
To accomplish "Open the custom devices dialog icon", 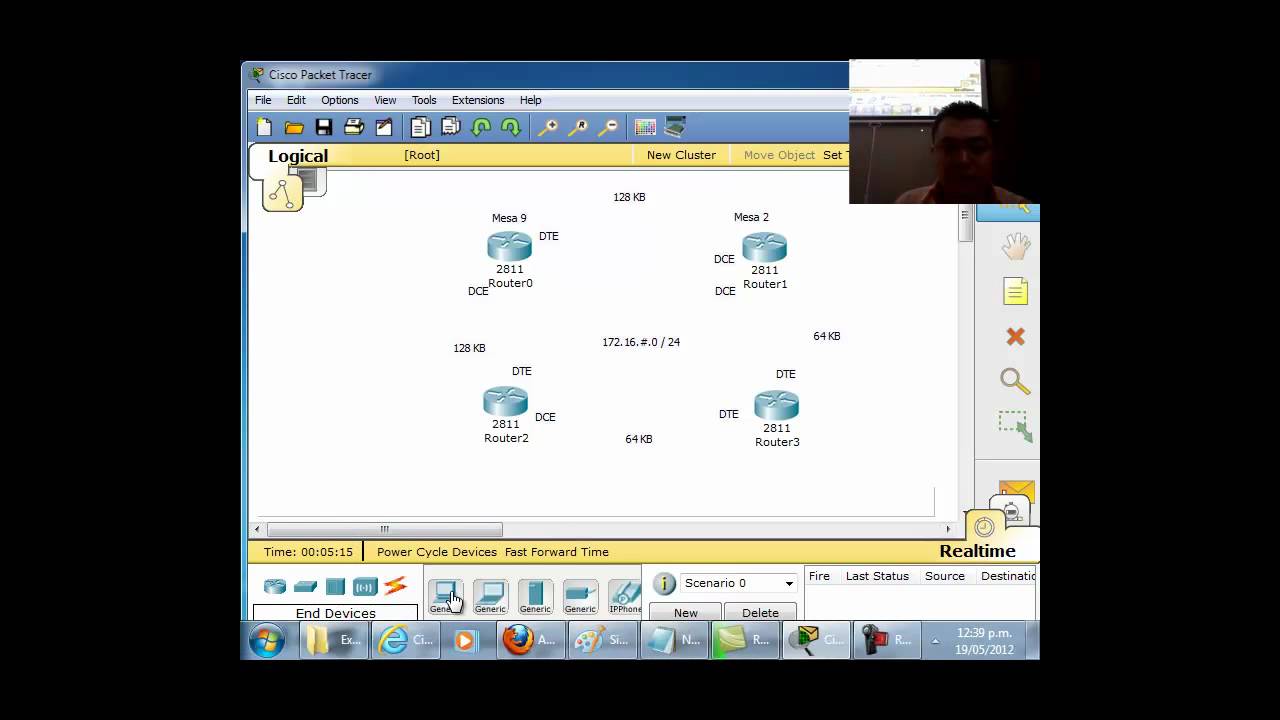I will point(675,127).
